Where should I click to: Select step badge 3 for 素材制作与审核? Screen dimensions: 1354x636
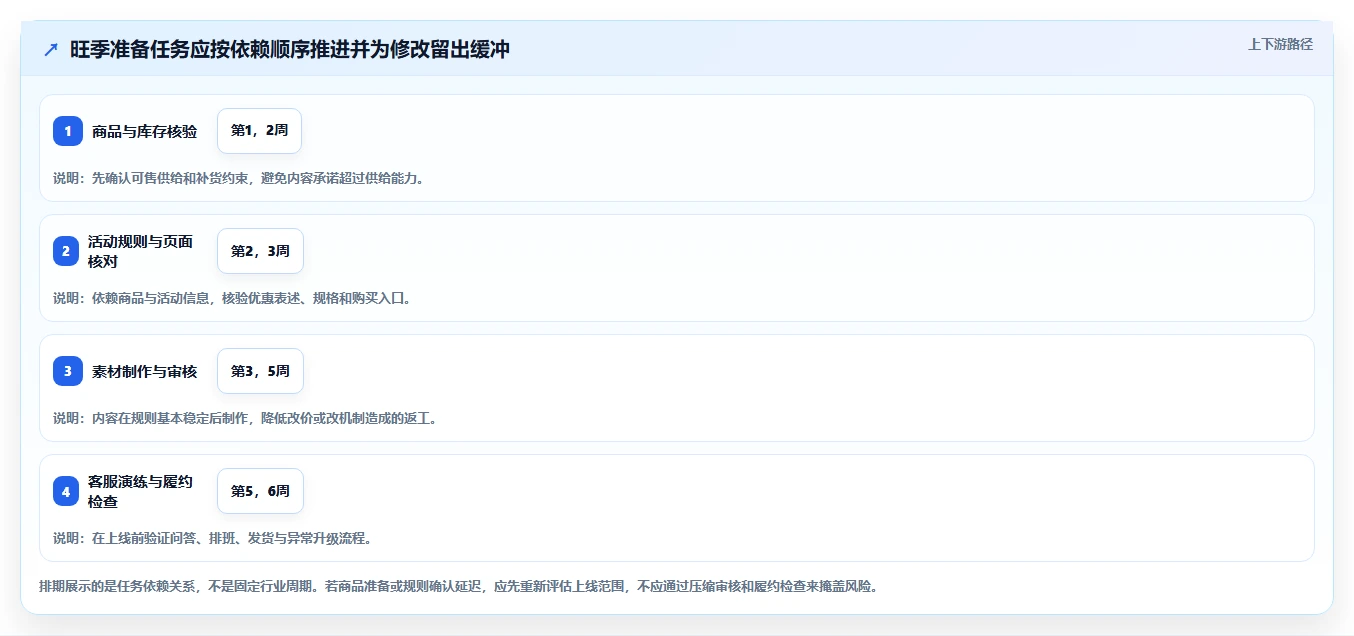click(68, 371)
